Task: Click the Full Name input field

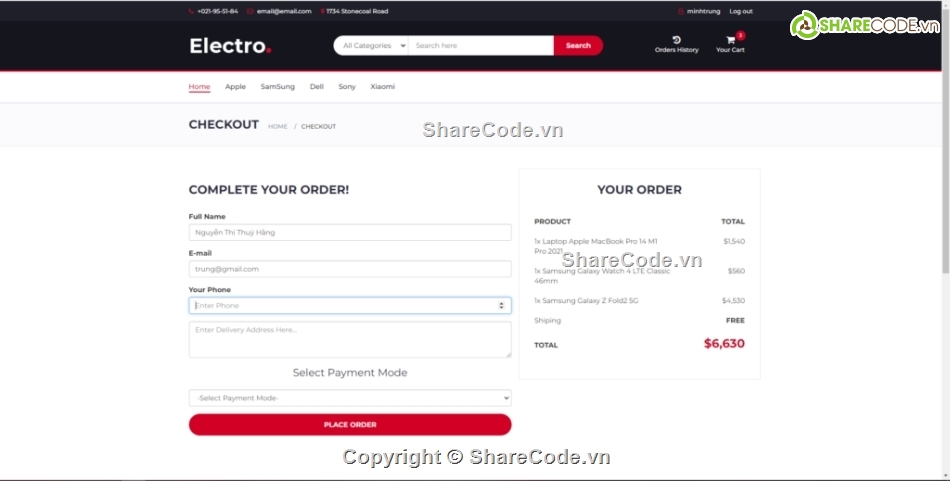Action: [x=350, y=233]
